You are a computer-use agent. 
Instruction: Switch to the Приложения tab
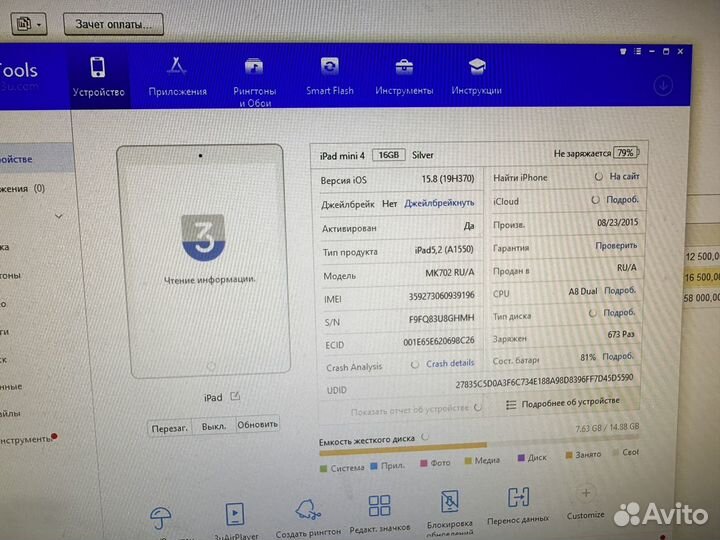coord(177,77)
